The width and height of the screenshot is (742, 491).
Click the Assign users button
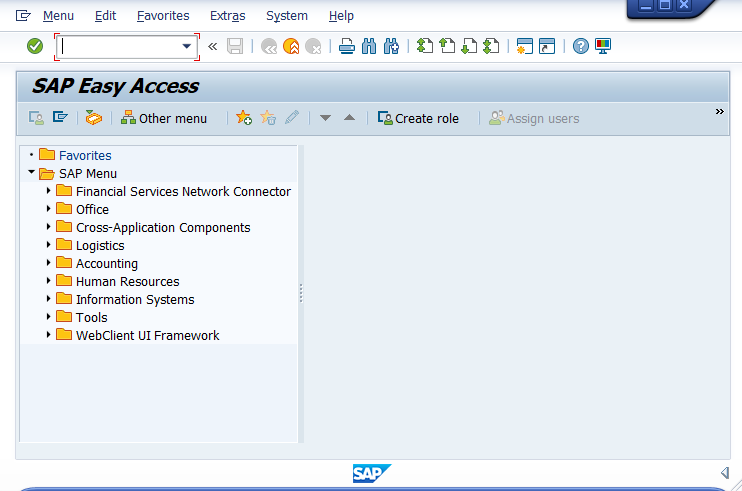pos(534,118)
